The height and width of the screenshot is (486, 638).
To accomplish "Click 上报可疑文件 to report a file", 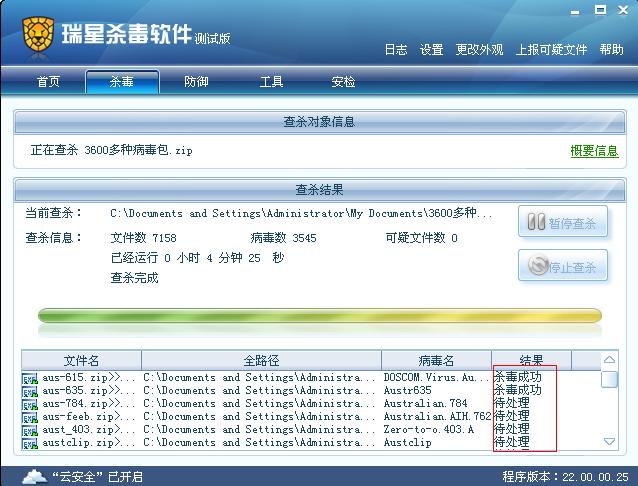I will point(551,50).
